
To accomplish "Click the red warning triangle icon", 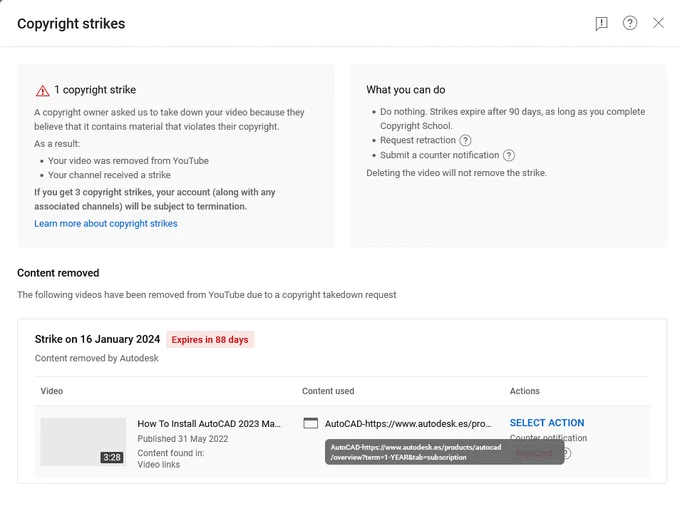I will (42, 91).
